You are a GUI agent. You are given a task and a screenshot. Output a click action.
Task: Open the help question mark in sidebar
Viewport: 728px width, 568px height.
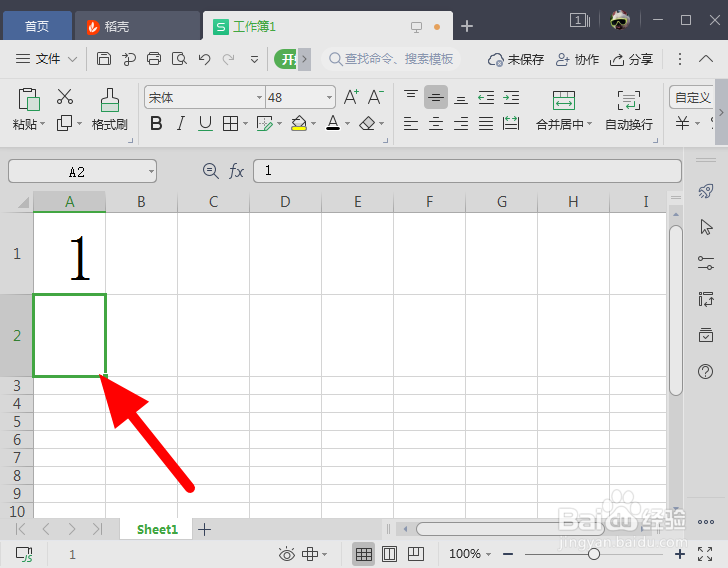(706, 372)
